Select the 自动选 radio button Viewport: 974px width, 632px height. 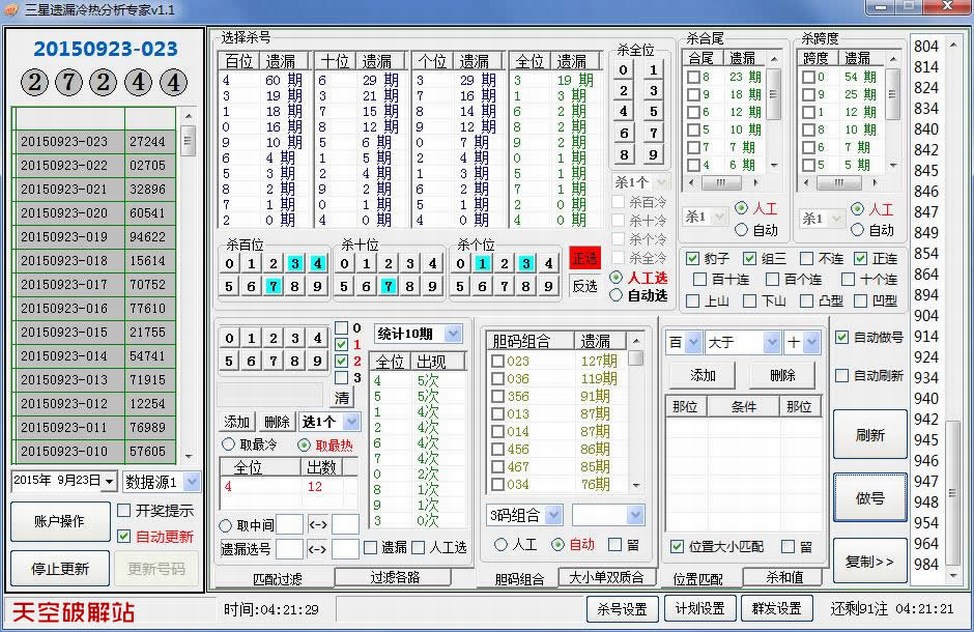pos(617,296)
